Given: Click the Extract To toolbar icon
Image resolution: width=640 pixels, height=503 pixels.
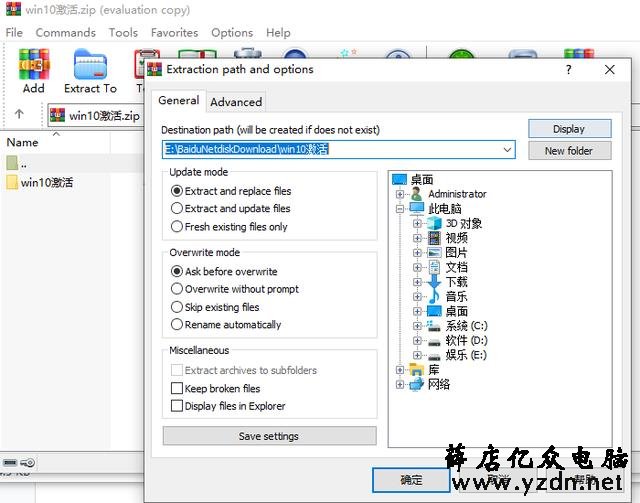Looking at the screenshot, I should click(90, 64).
